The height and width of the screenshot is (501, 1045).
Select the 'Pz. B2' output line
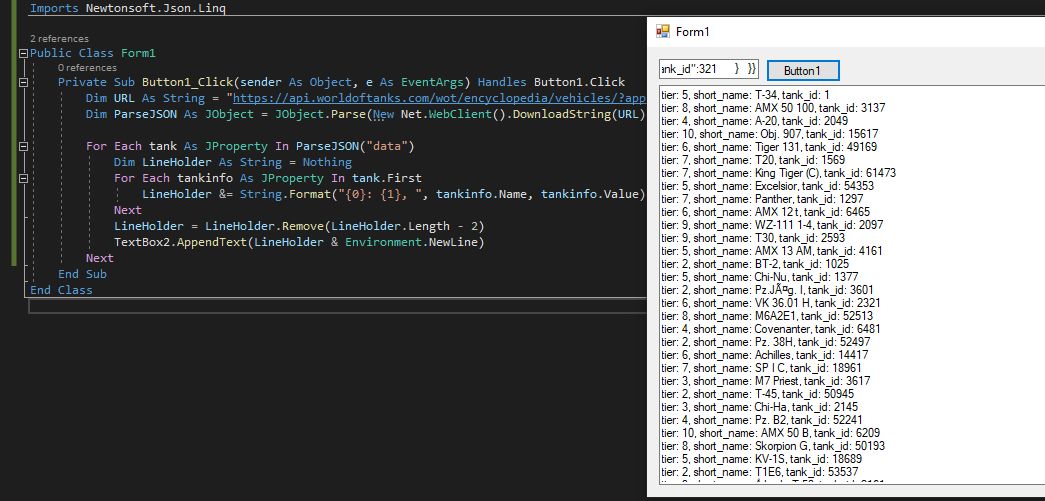(762, 420)
